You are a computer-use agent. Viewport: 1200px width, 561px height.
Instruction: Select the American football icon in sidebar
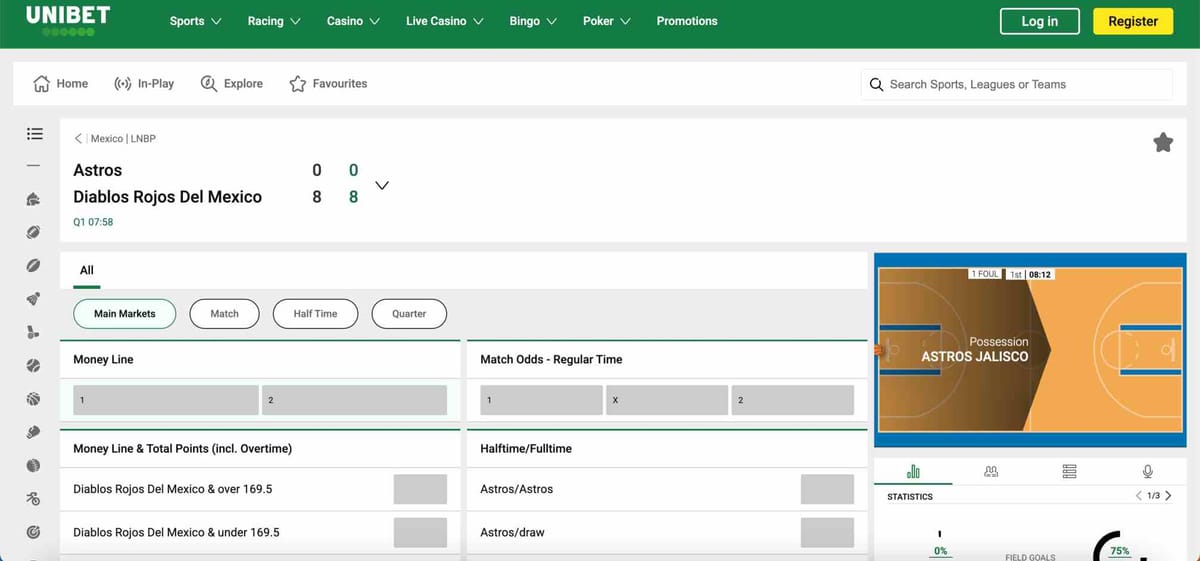(34, 233)
